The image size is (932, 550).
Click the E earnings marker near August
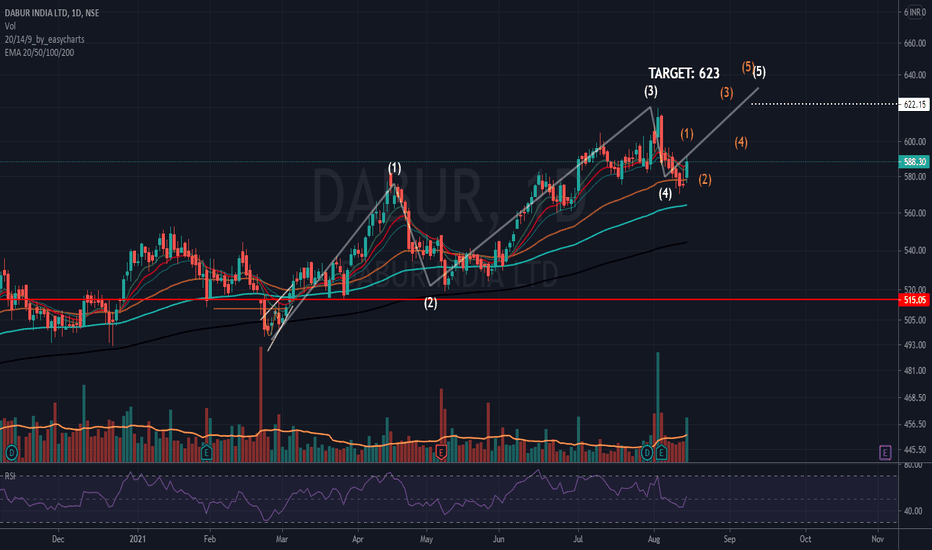pos(661,453)
